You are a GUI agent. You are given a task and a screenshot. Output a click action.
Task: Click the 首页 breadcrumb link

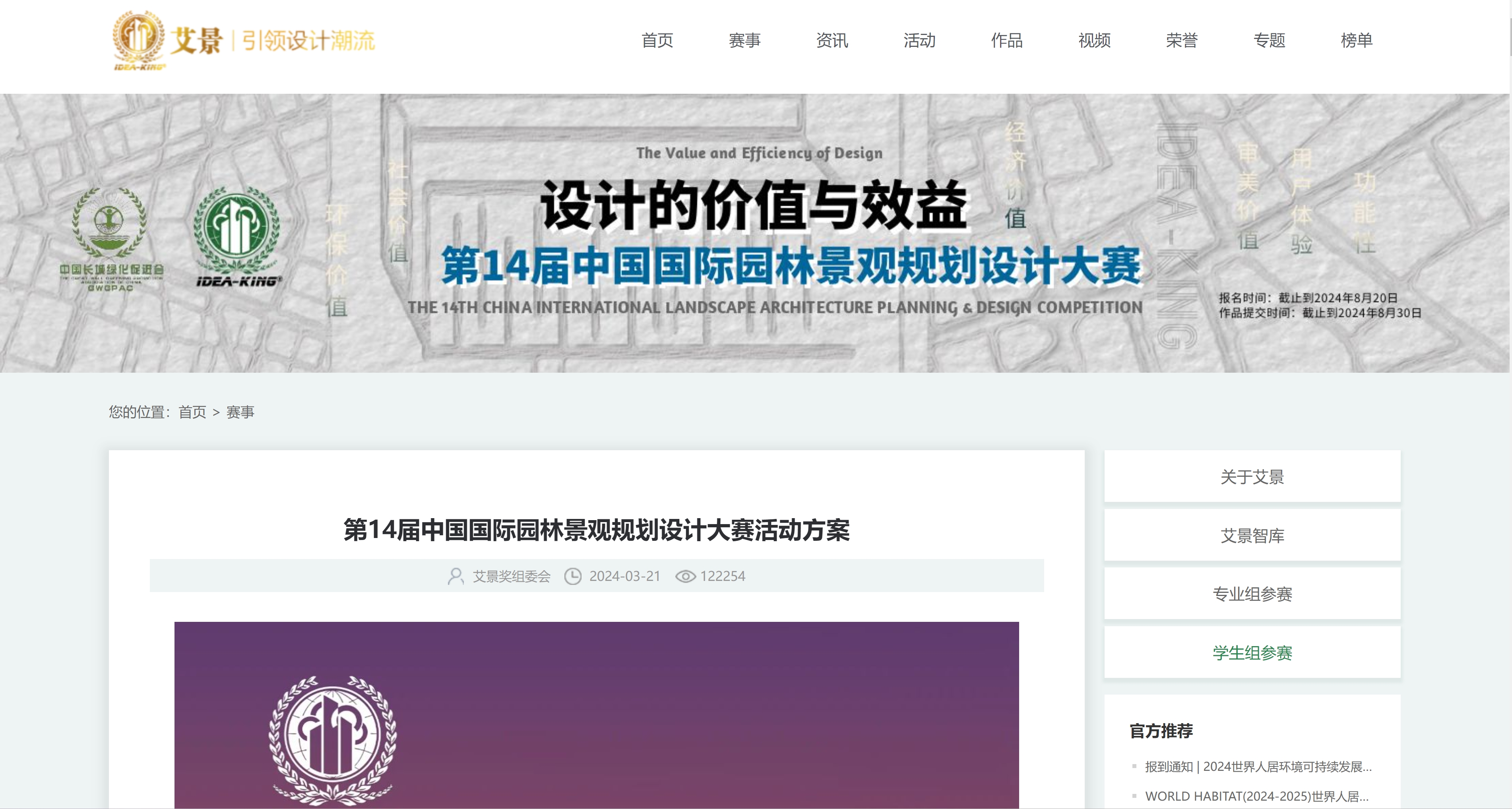(x=192, y=412)
